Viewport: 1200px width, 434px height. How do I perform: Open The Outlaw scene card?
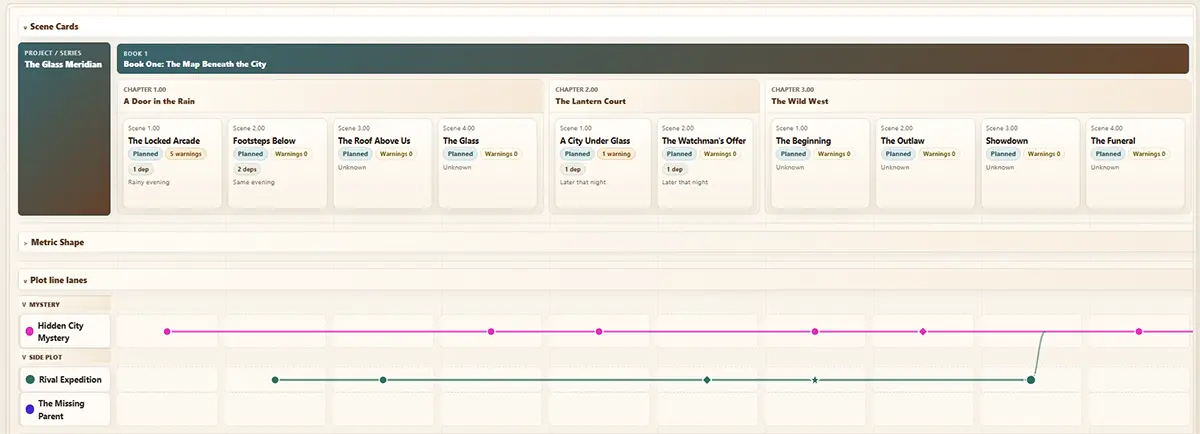pos(925,163)
